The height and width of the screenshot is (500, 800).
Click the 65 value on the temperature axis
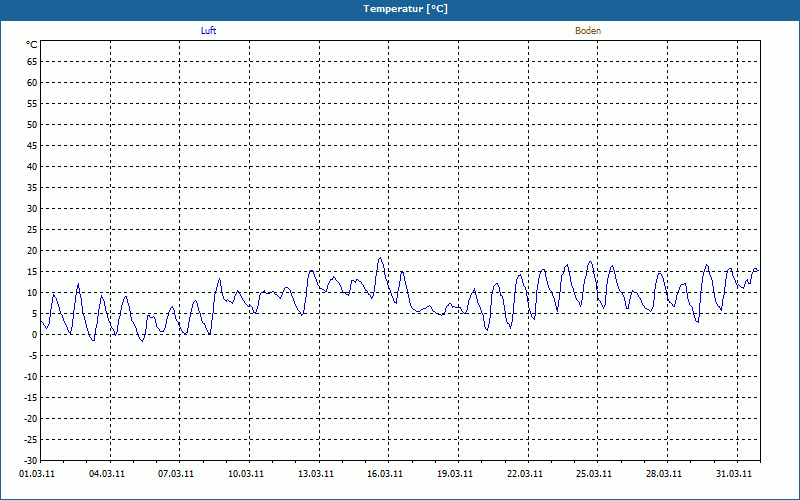32,62
